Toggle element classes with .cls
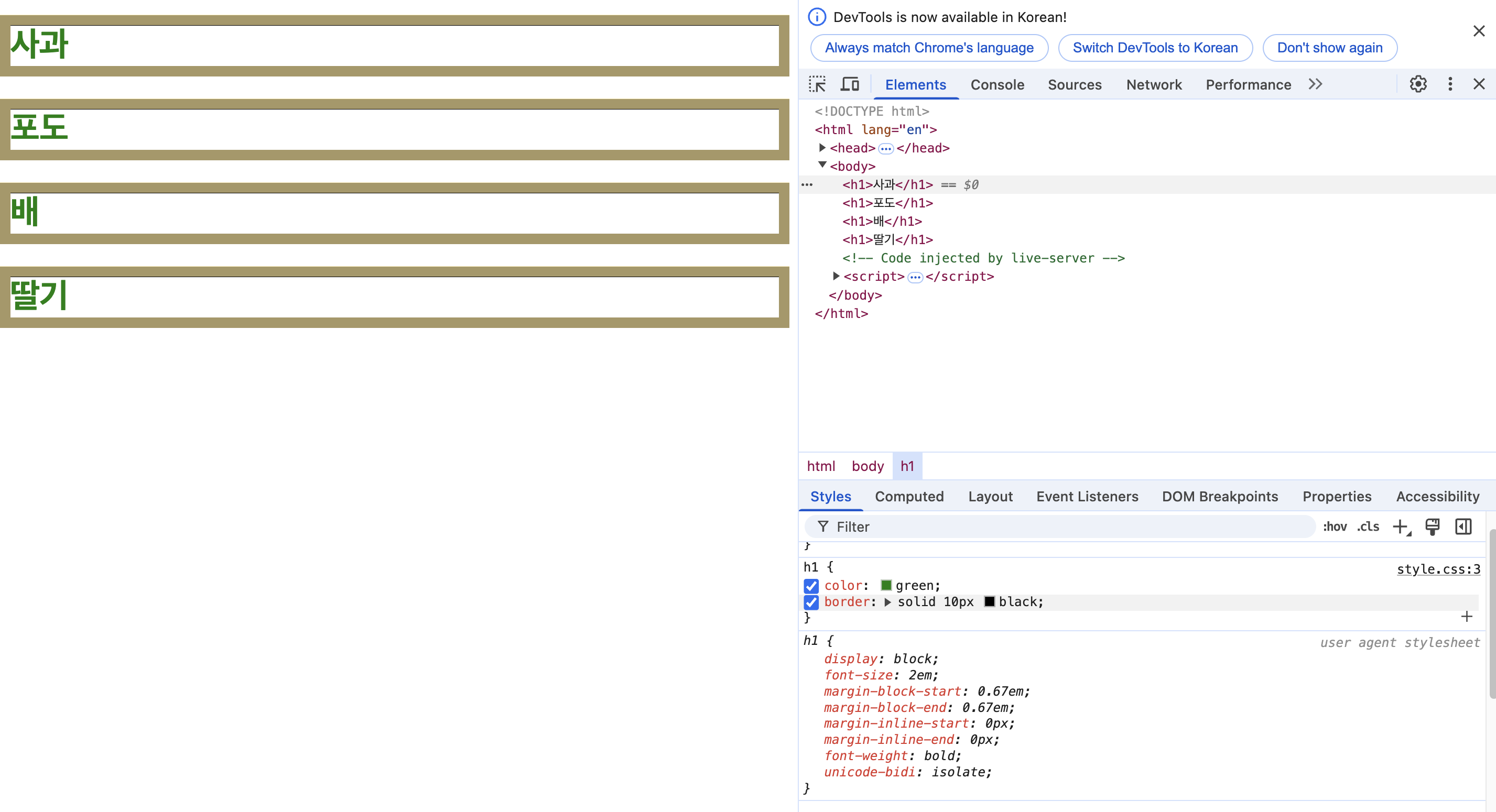Image resolution: width=1496 pixels, height=812 pixels. (x=1368, y=526)
